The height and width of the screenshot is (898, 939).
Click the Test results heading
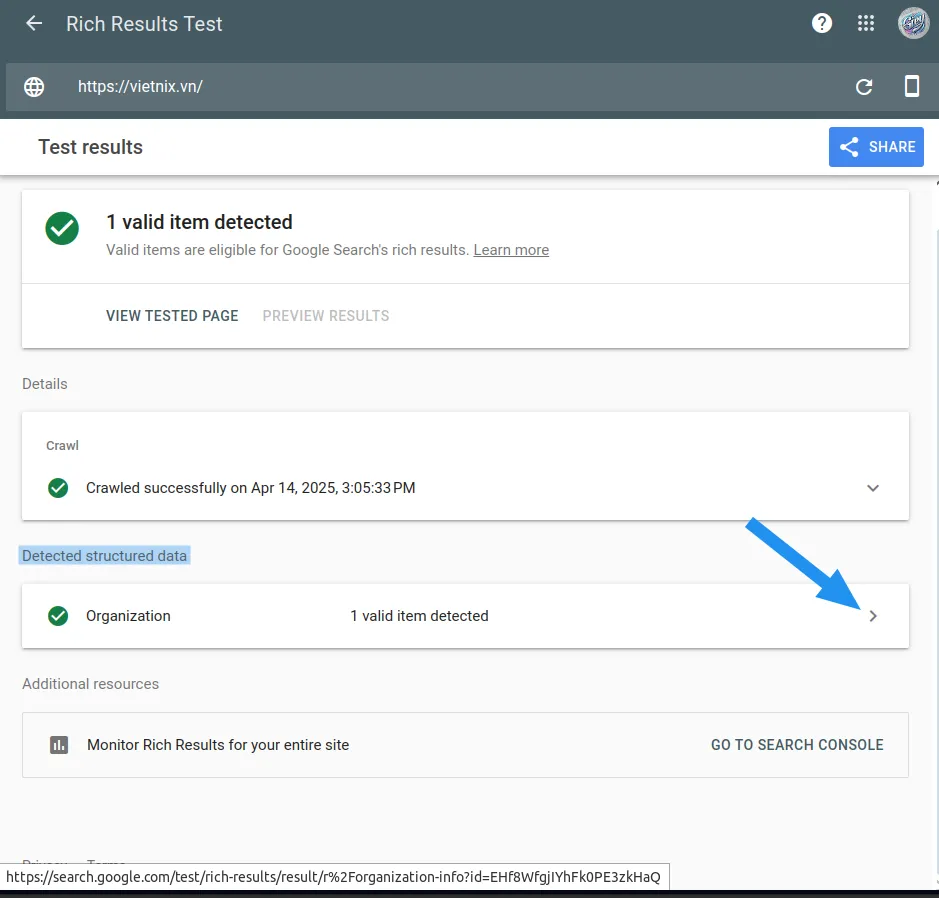click(x=90, y=147)
